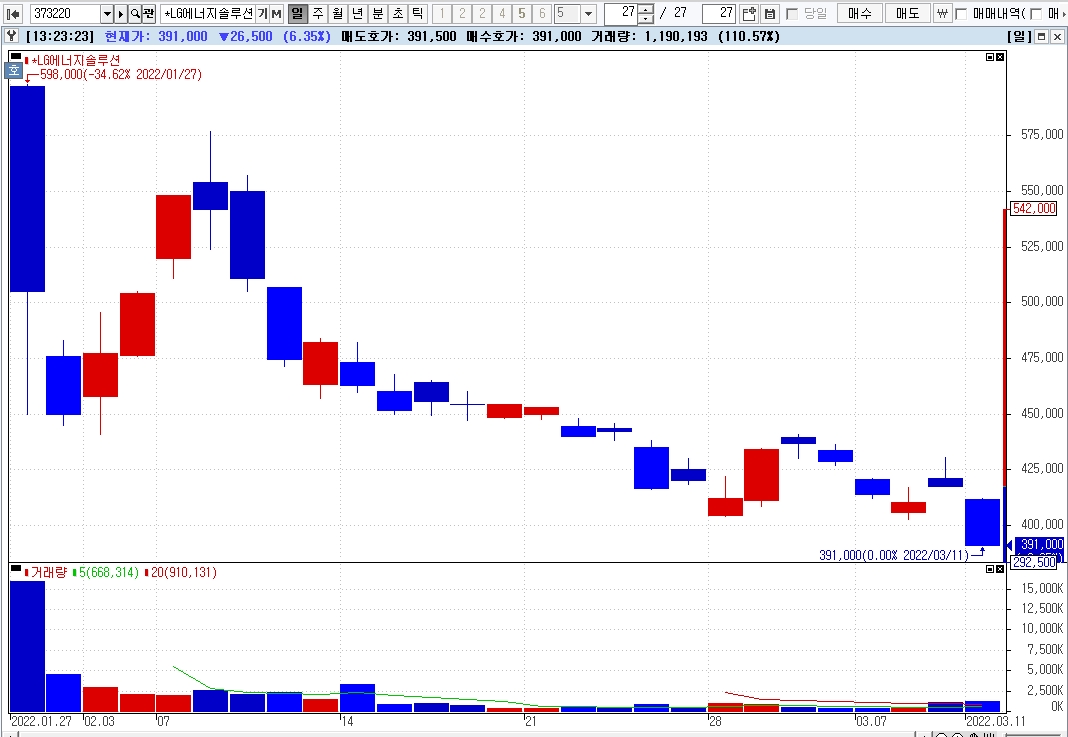1068x737 pixels.
Task: Select the 일 daily chart period
Action: (x=297, y=13)
